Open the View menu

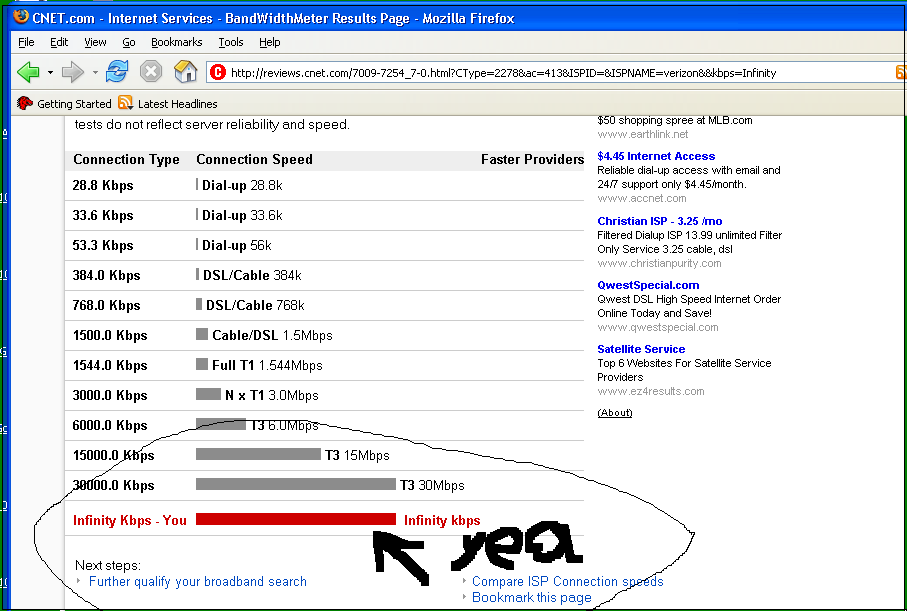[95, 42]
